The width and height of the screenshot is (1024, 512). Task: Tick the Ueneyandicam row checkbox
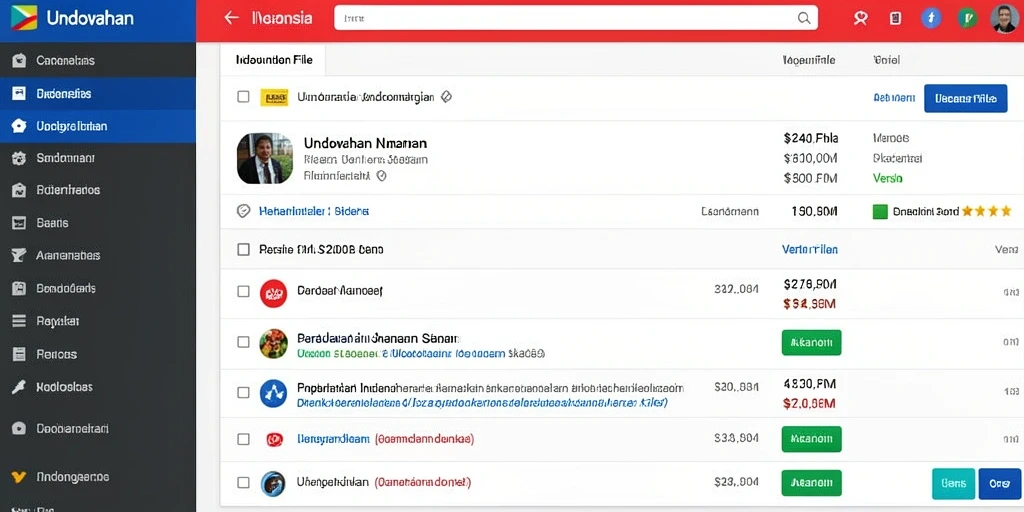tap(243, 439)
